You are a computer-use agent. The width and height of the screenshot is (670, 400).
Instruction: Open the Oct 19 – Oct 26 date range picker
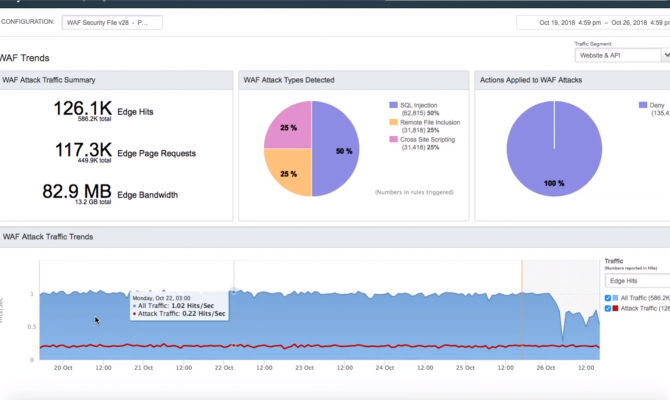[x=593, y=22]
